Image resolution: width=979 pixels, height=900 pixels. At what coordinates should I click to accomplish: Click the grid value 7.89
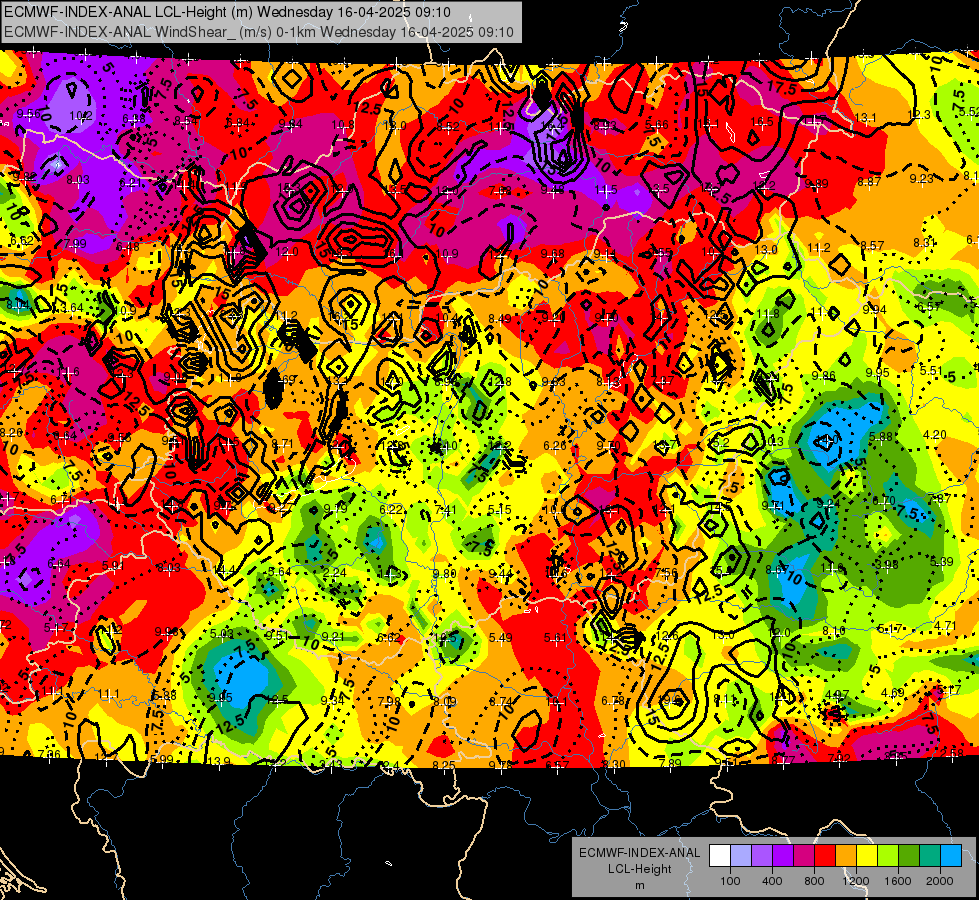click(670, 764)
